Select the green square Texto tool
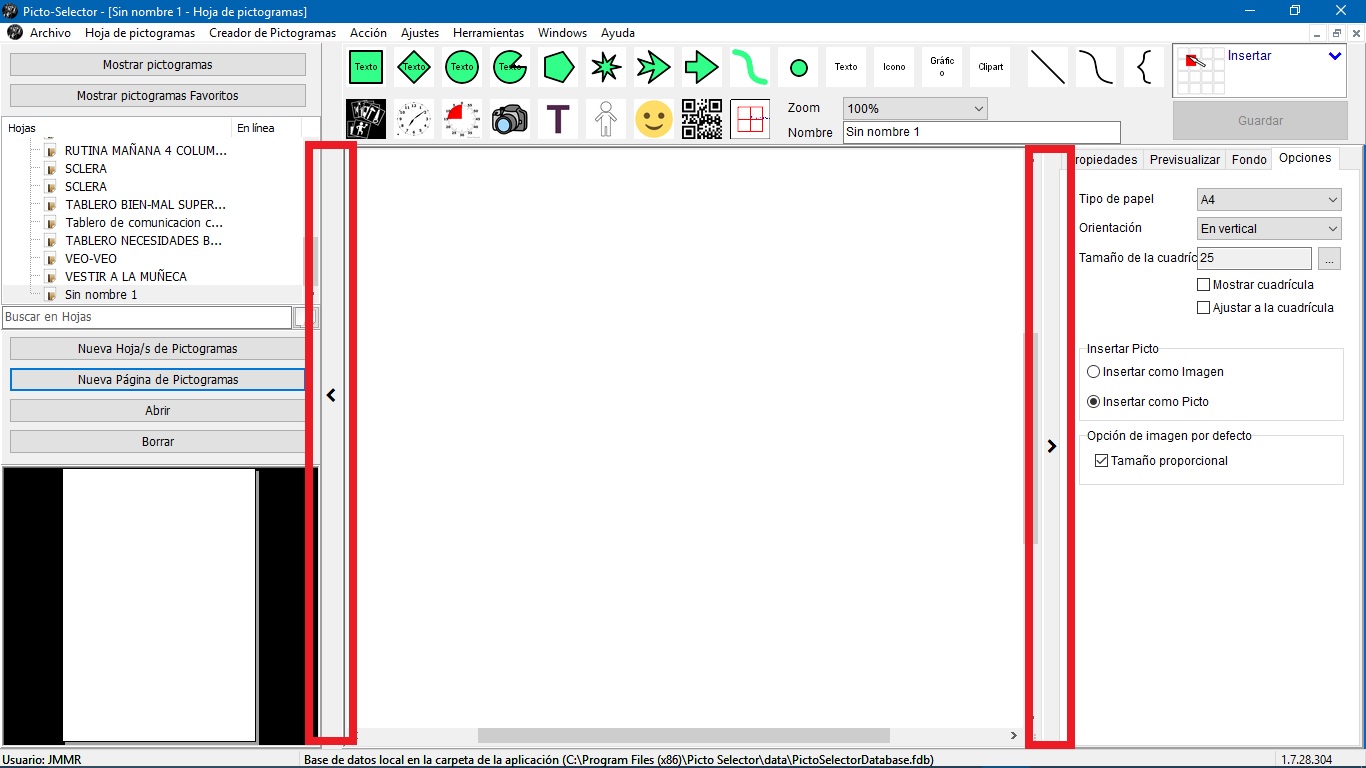This screenshot has height=768, width=1366. pyautogui.click(x=365, y=67)
